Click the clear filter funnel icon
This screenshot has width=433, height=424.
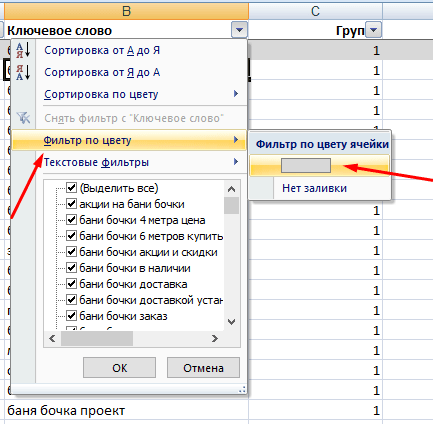coord(23,118)
